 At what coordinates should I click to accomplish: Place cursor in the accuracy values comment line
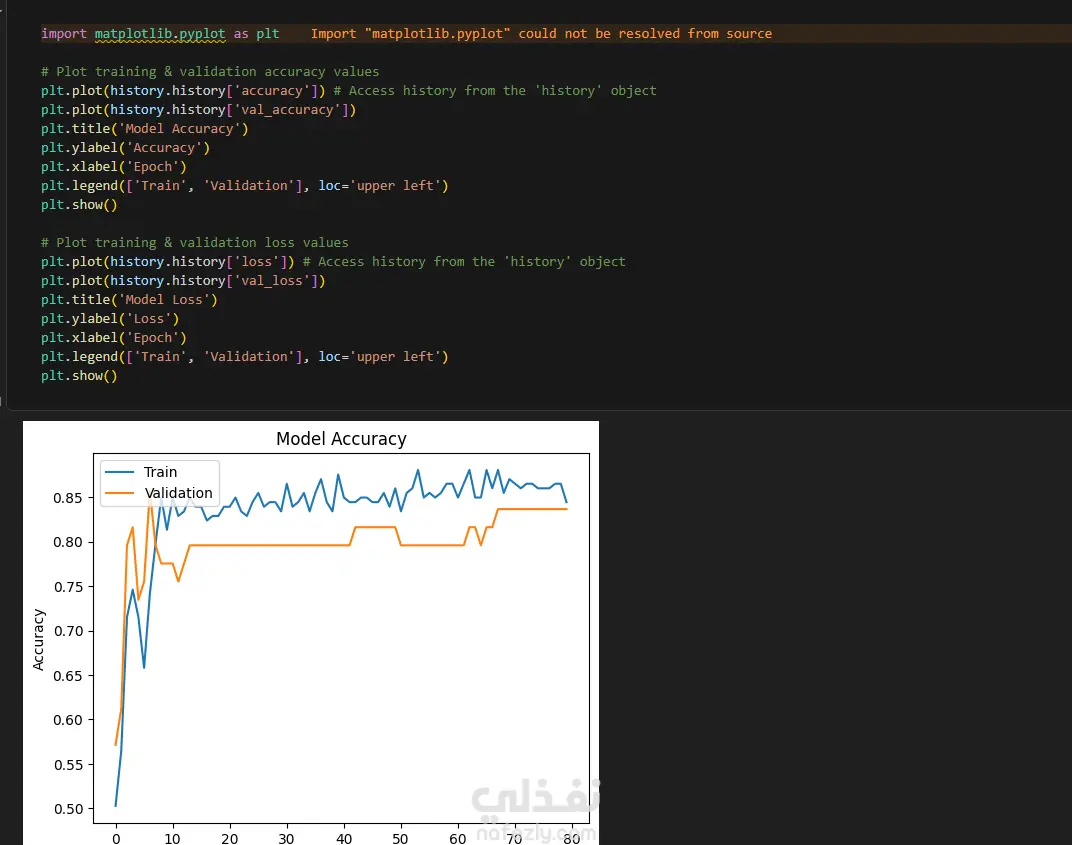tap(209, 72)
